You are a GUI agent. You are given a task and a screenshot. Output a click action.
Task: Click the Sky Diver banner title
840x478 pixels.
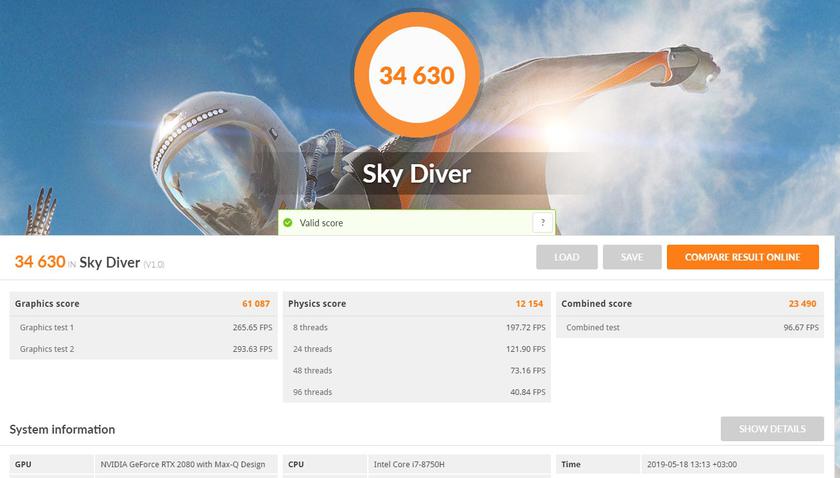(416, 175)
